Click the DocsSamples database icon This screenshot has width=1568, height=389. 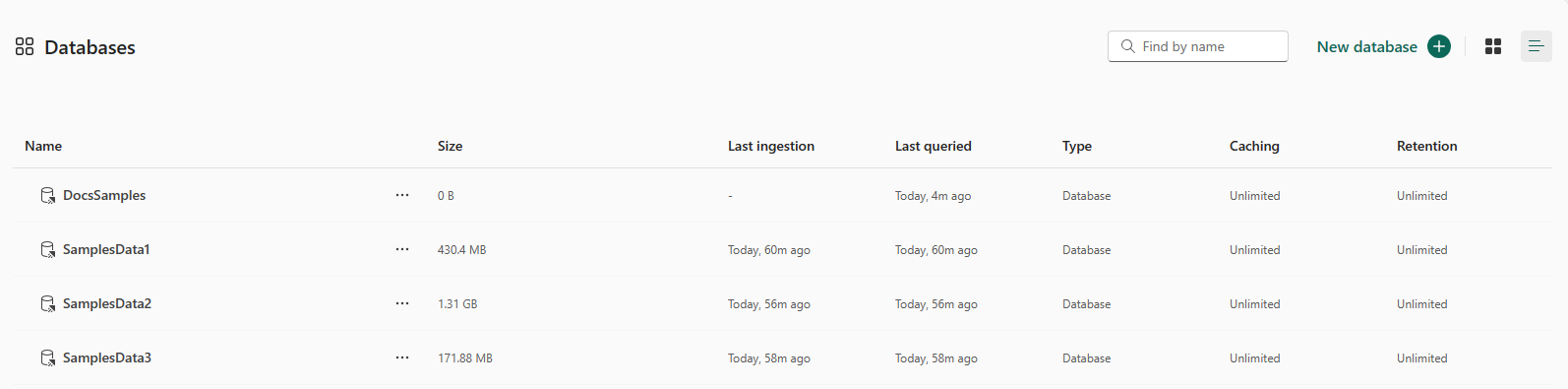pyautogui.click(x=47, y=196)
